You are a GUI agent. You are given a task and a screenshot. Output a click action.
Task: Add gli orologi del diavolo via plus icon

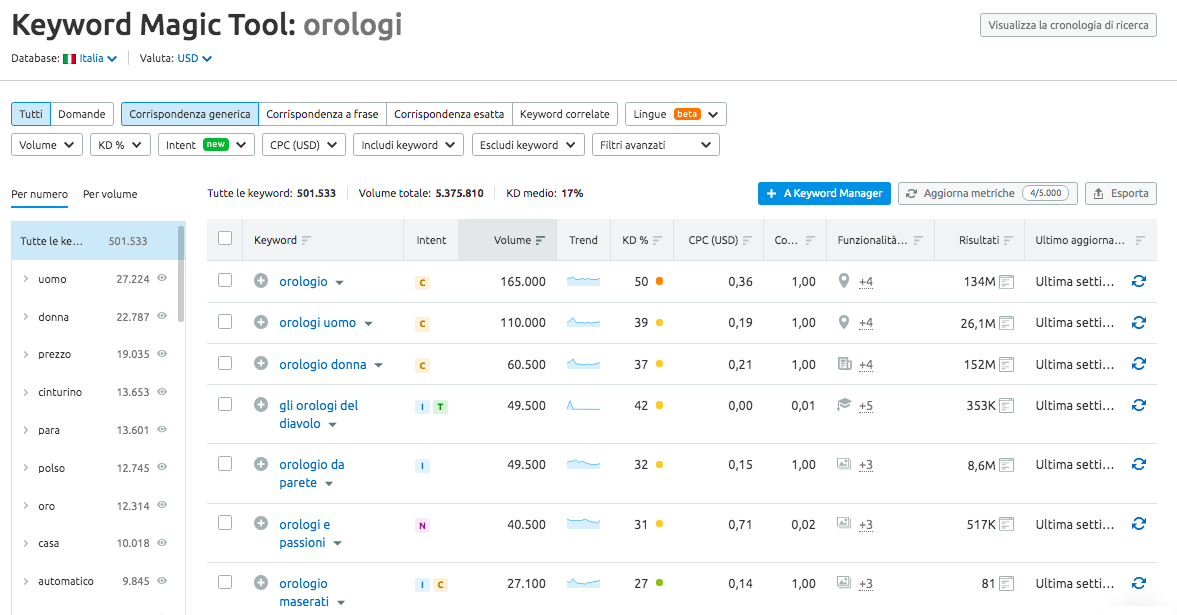[261, 405]
